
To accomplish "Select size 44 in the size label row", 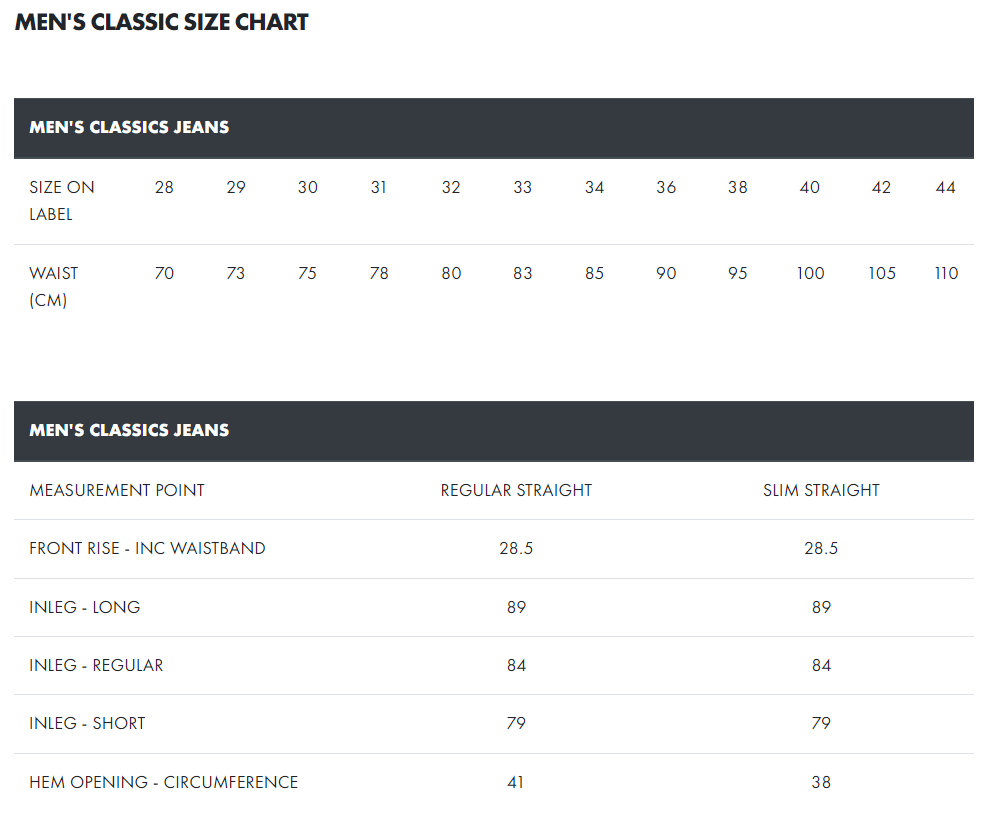I will pos(945,187).
